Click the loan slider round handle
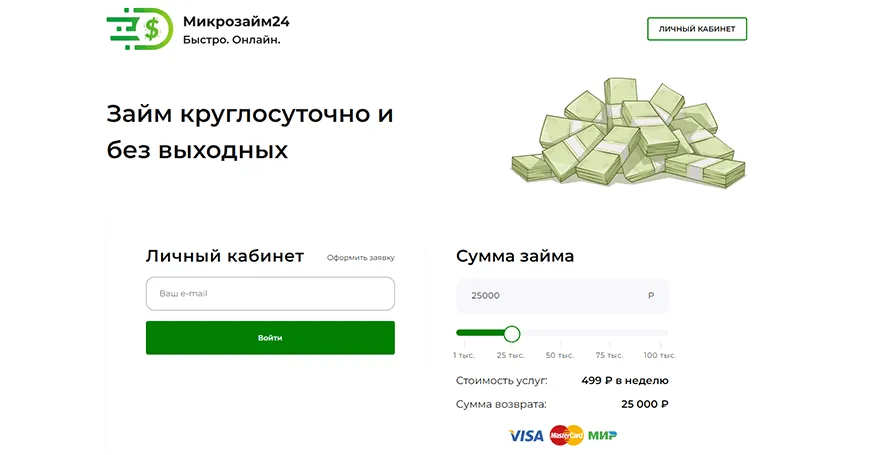Image resolution: width=870 pixels, height=455 pixels. (512, 333)
